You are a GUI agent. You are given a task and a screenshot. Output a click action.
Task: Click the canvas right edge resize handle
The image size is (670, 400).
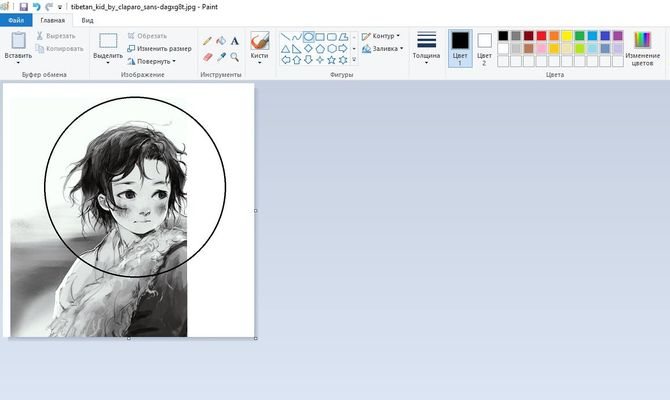(x=256, y=211)
